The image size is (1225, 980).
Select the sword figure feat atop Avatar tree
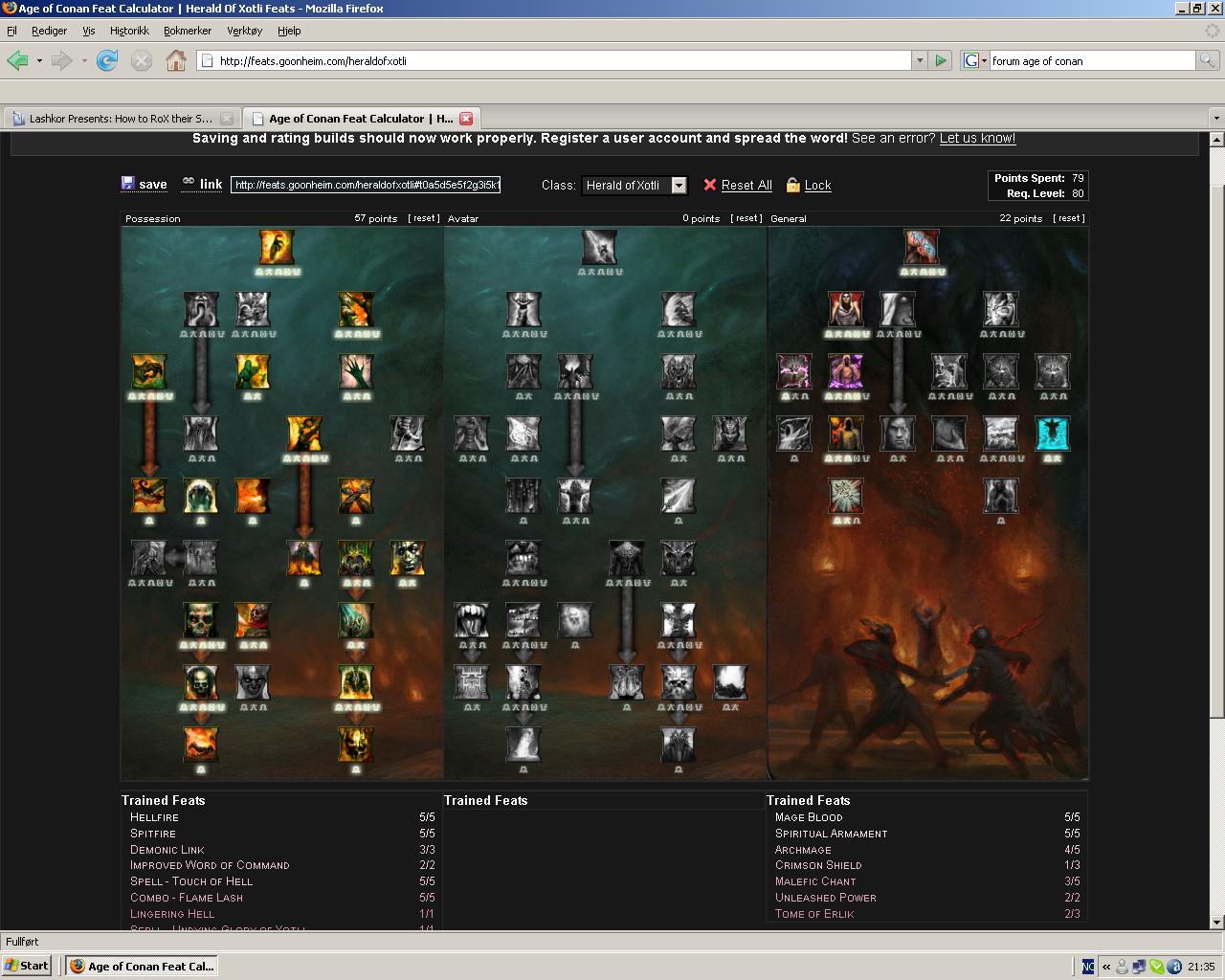(600, 247)
